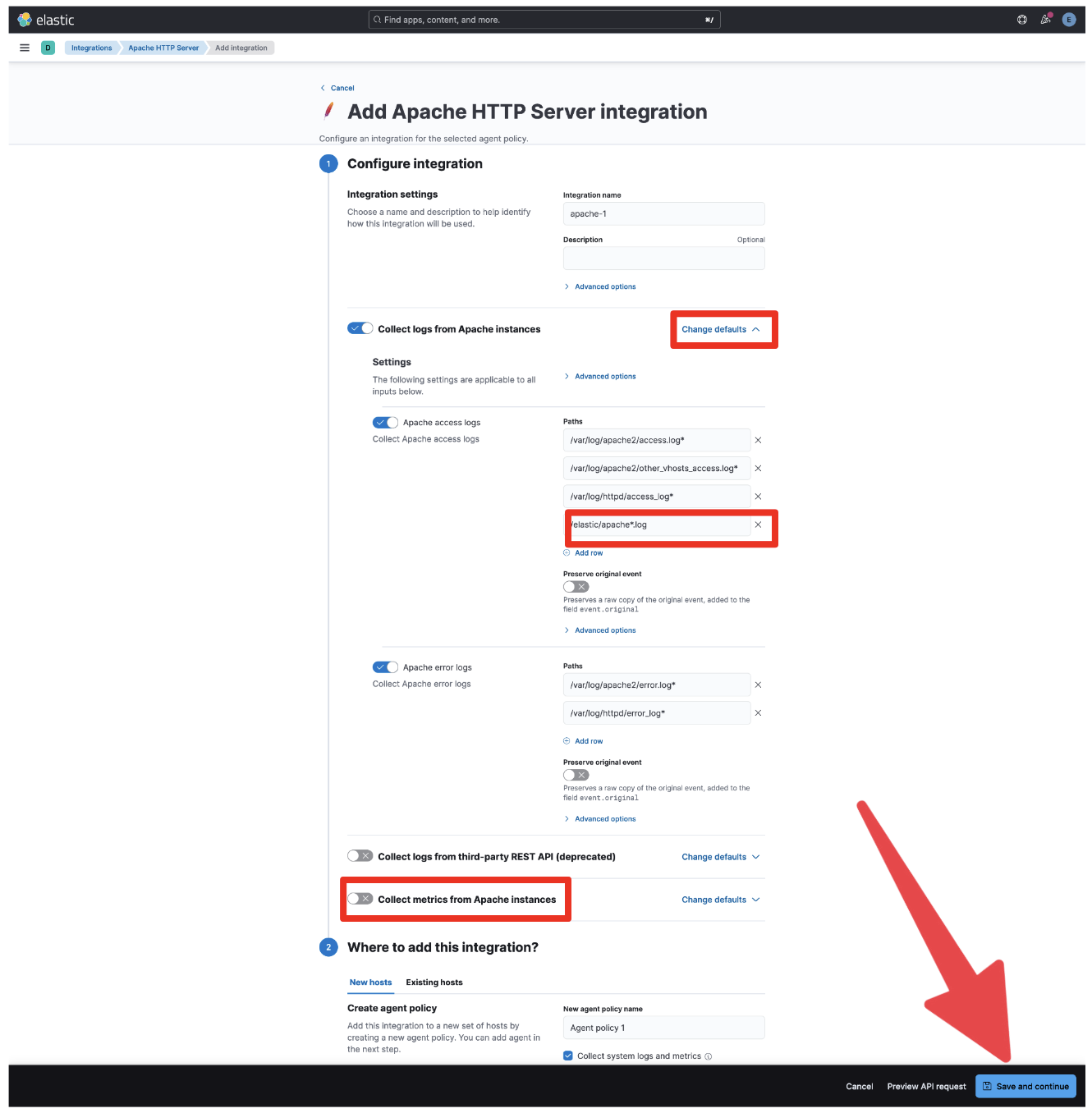
Task: Click the search magnifier icon in top bar
Action: tap(377, 20)
